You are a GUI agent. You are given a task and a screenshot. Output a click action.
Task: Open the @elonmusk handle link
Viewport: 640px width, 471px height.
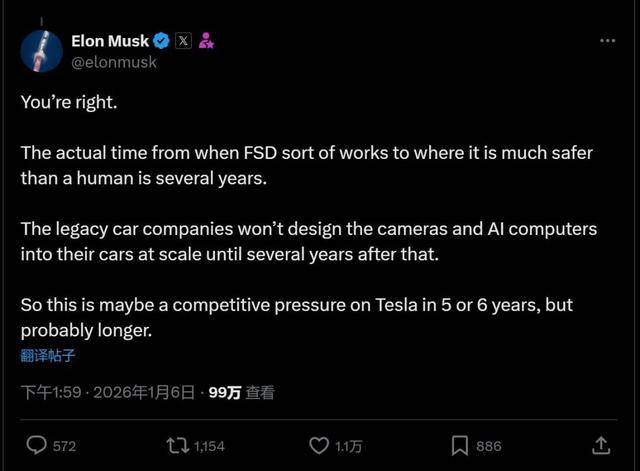click(114, 61)
